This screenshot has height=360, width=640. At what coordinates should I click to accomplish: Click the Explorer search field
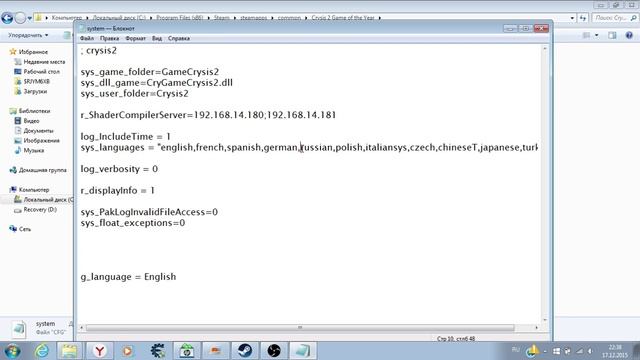(x=615, y=18)
